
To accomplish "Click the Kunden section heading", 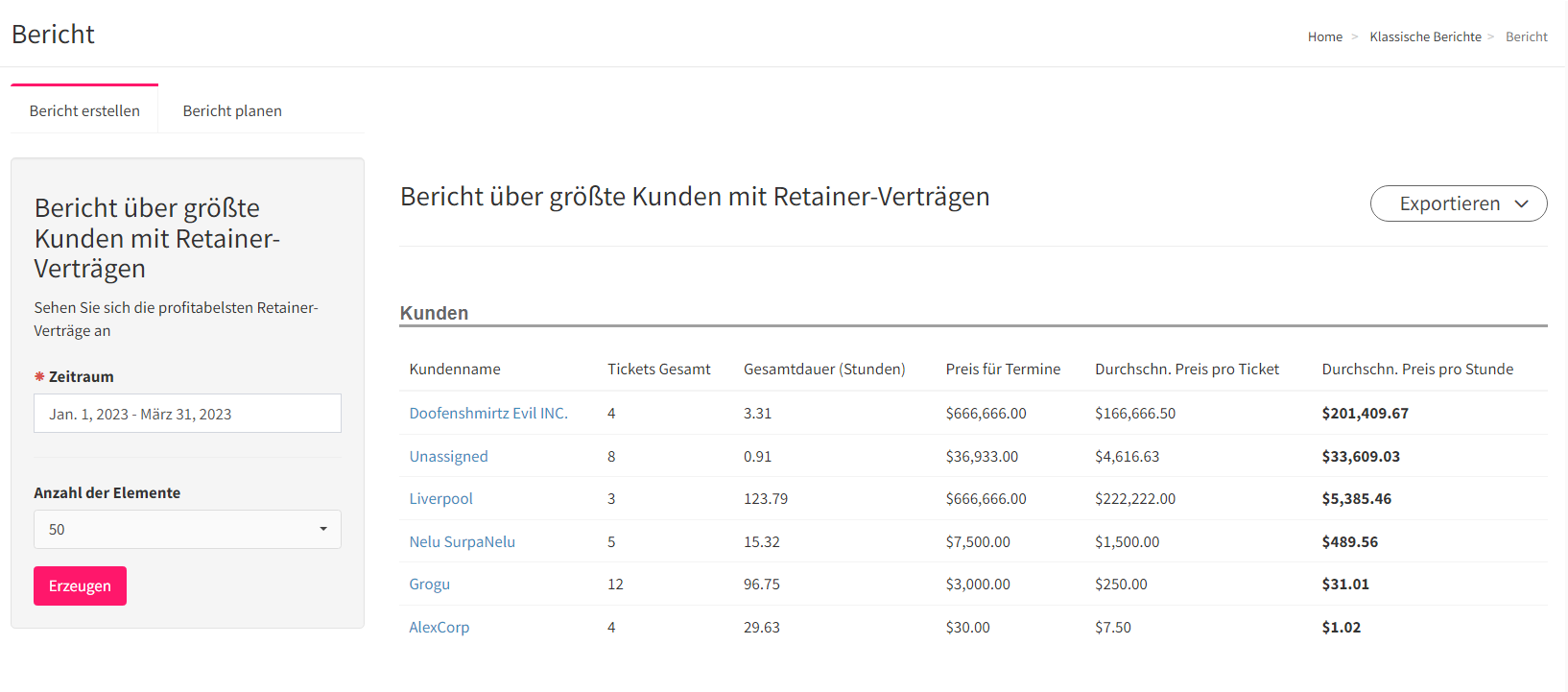I will [x=434, y=313].
